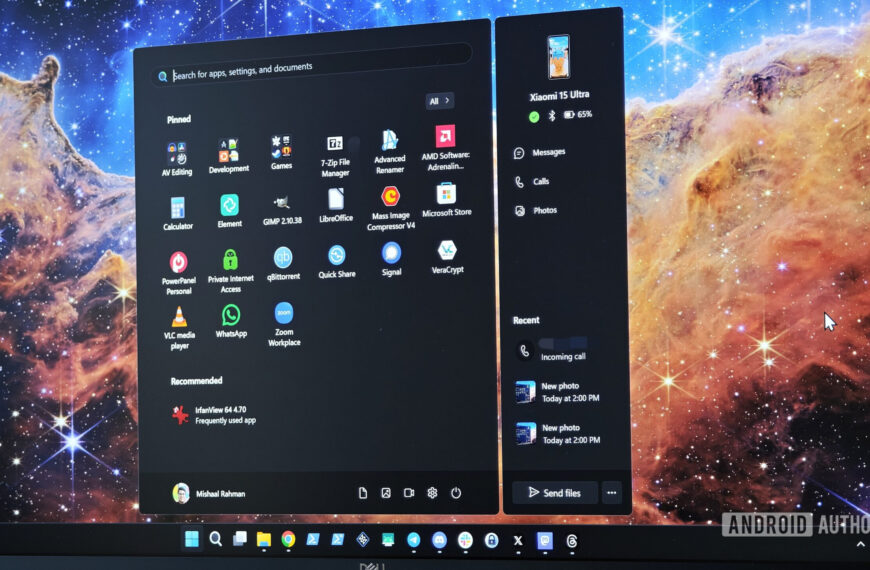The image size is (870, 570).
Task: Open the Videos folder icon near Power
Action: (x=409, y=493)
